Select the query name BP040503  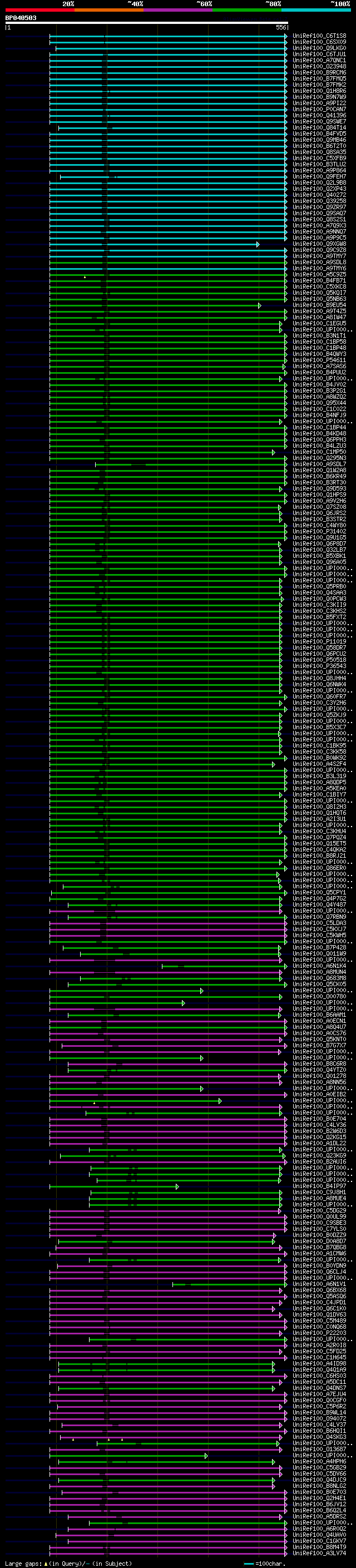[x=21, y=18]
